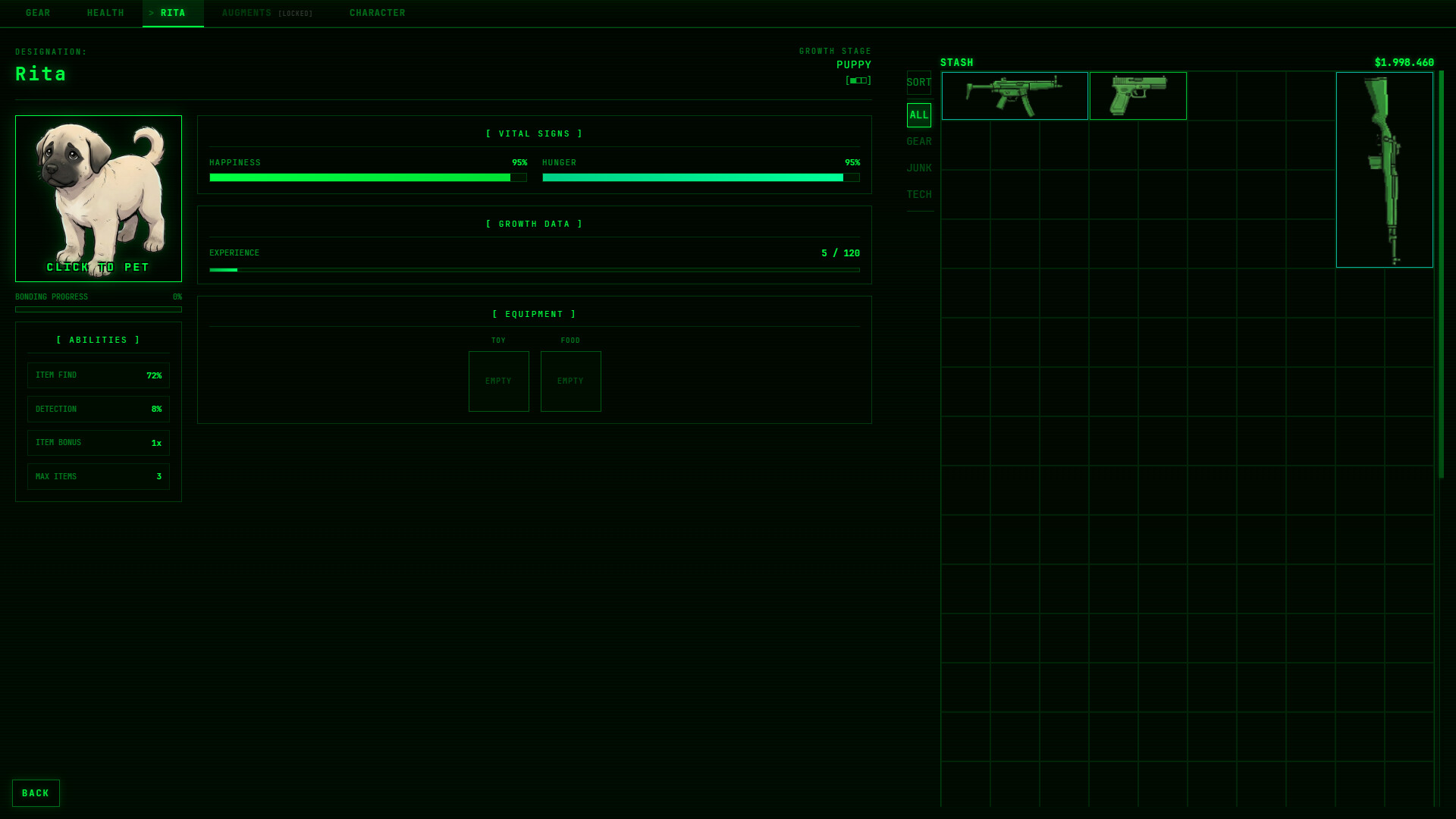Select the sniper rifle in the stash
The width and height of the screenshot is (1456, 819).
coord(1385,172)
